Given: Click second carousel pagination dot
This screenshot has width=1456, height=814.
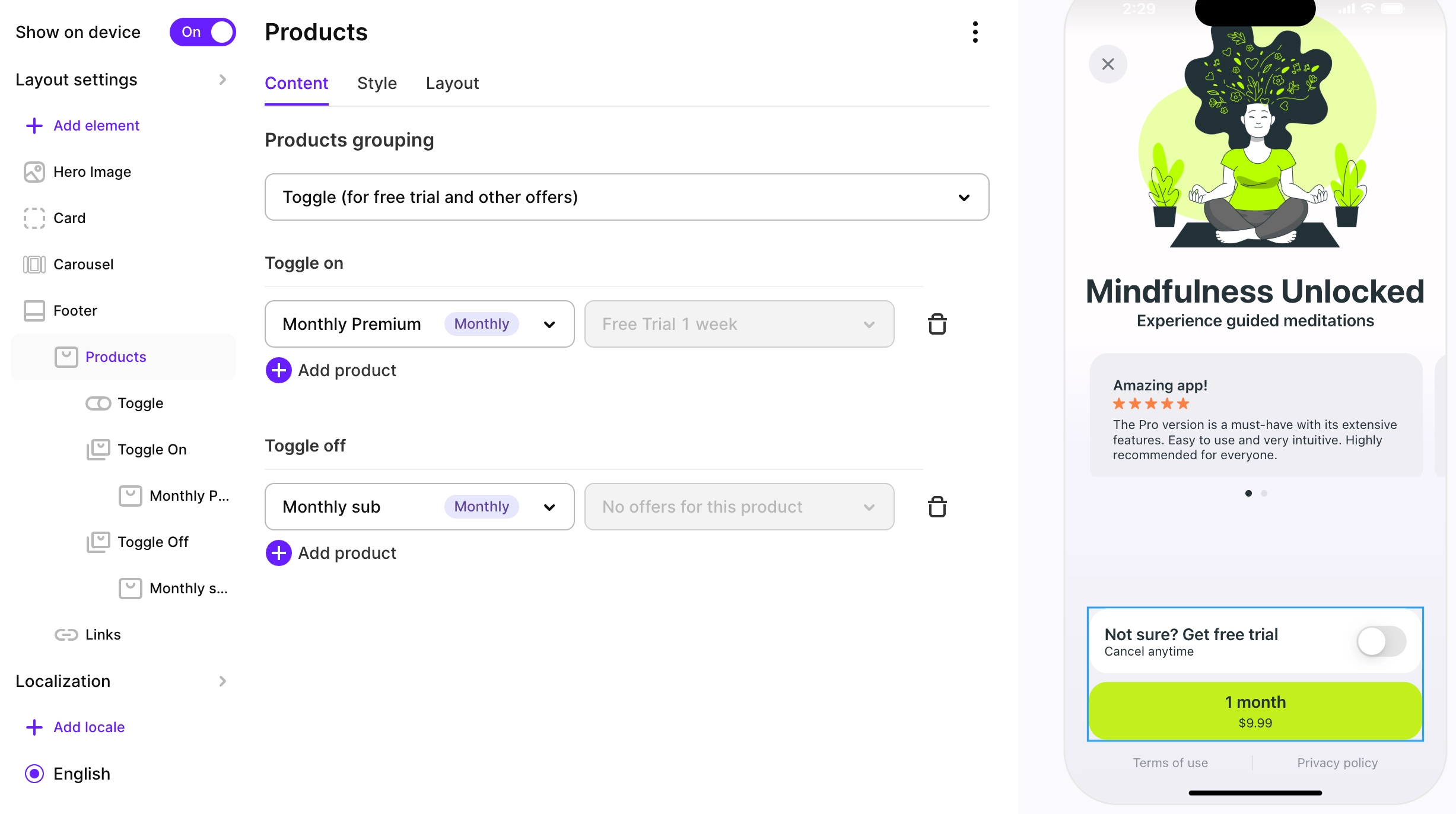Looking at the screenshot, I should click(1264, 493).
